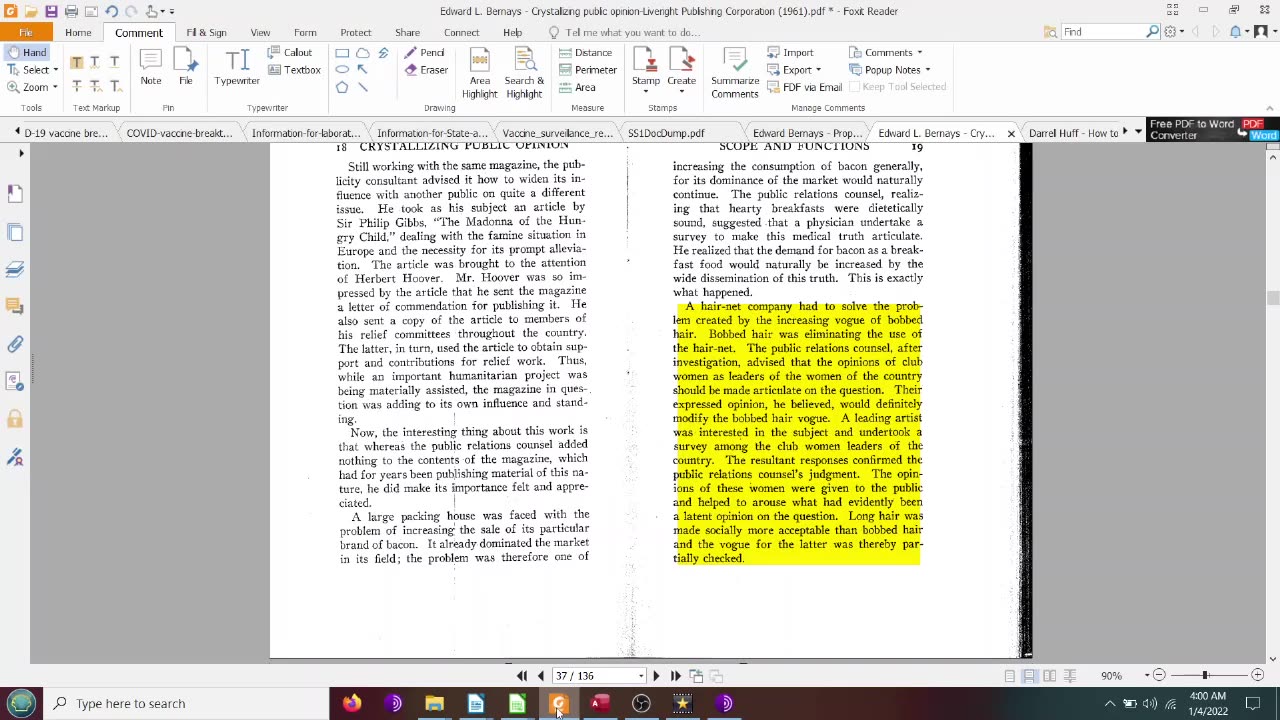Switch to the Connect ribbon tab
The image size is (1280, 720).
[x=462, y=32]
